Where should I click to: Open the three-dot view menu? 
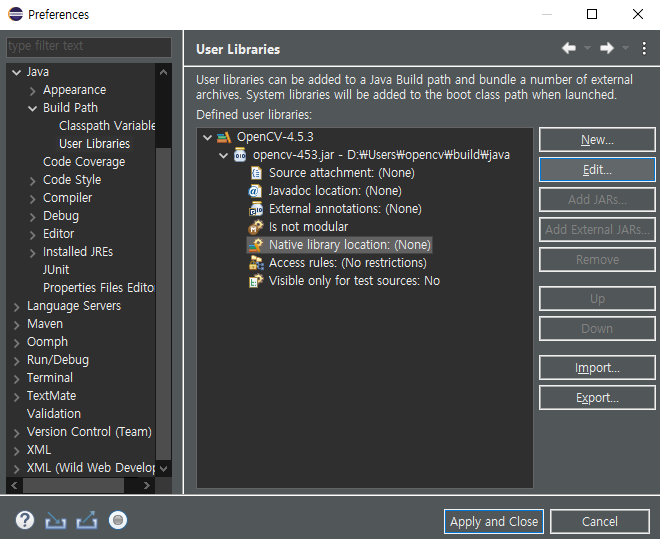[644, 48]
